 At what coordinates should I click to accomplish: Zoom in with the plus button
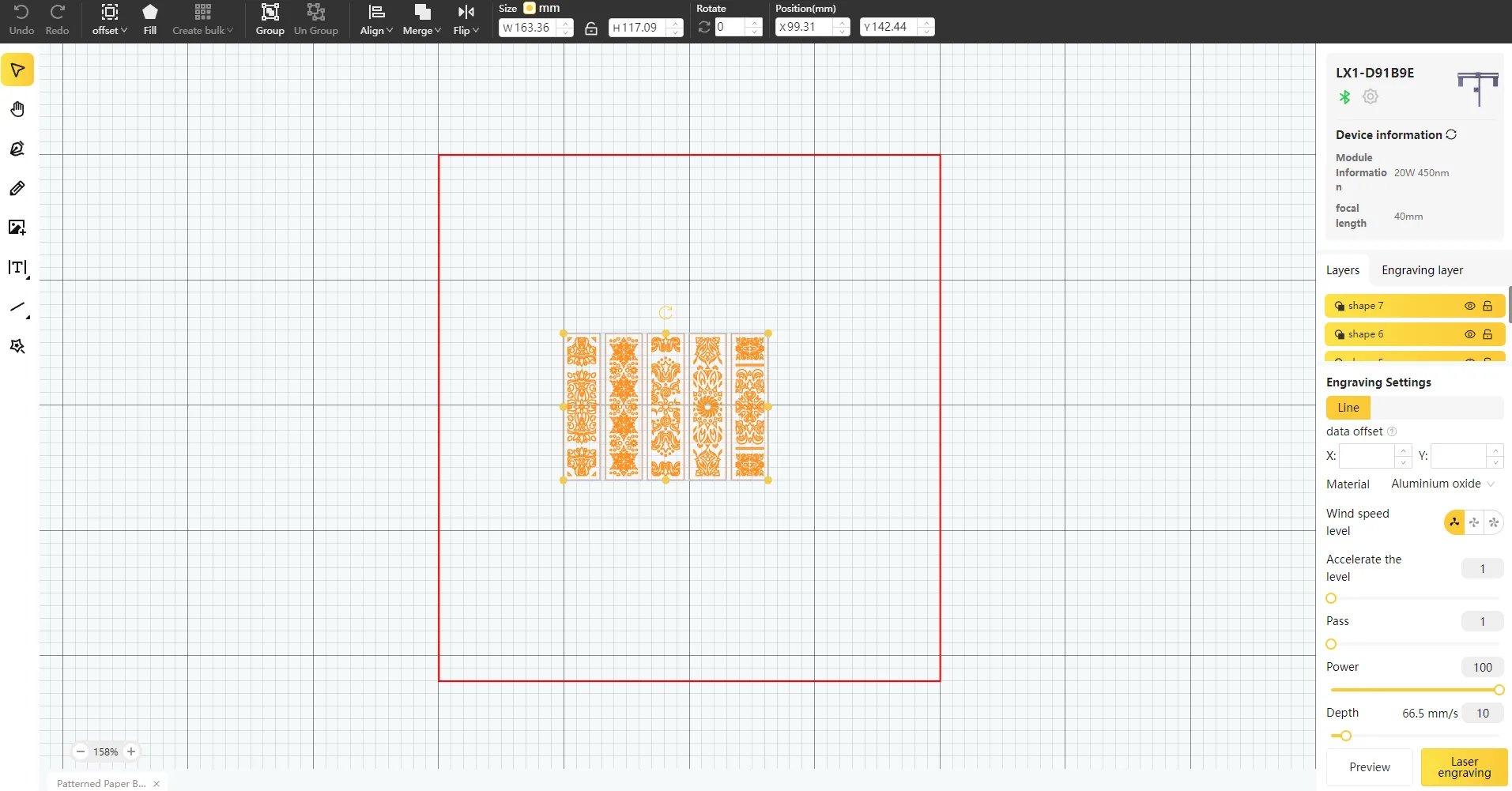[x=131, y=751]
